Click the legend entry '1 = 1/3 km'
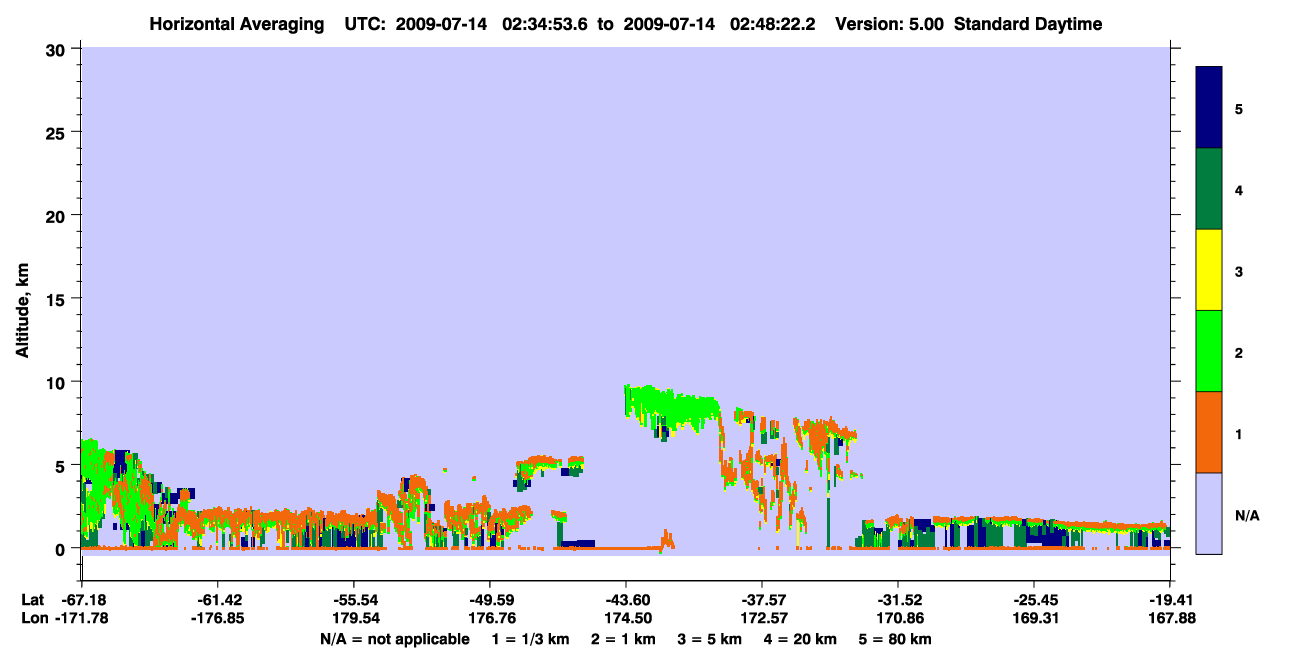This screenshot has height=667, width=1300. (x=529, y=639)
